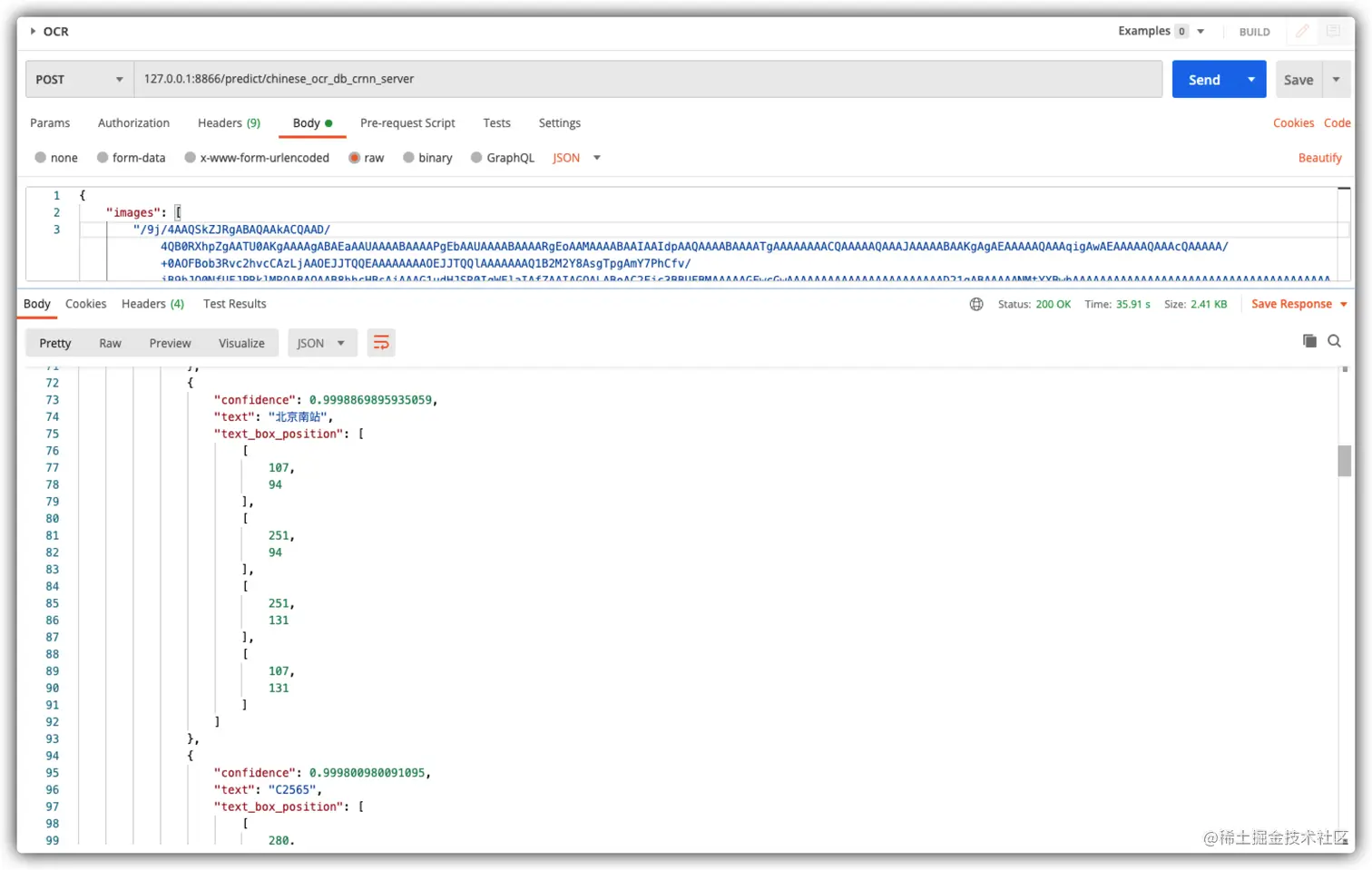Open the response Headers (4) tab

[x=152, y=303]
